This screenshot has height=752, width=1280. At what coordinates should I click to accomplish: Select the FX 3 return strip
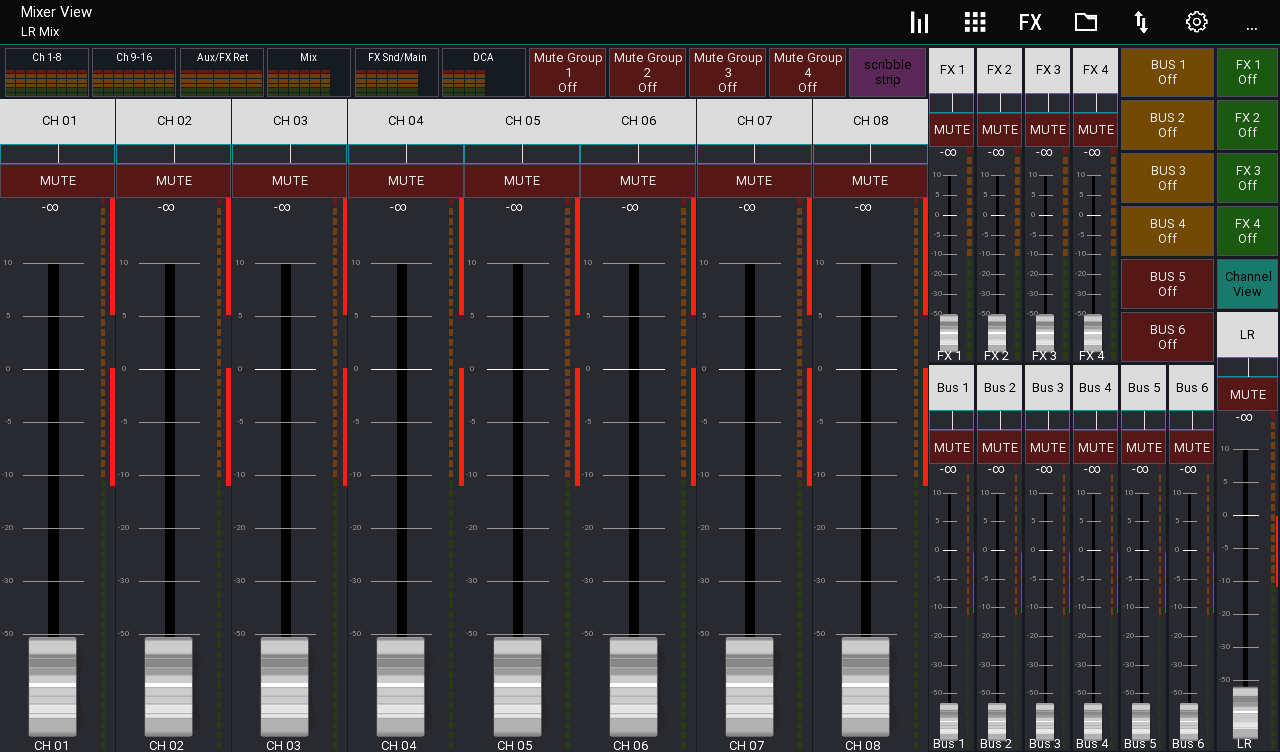[x=1047, y=69]
